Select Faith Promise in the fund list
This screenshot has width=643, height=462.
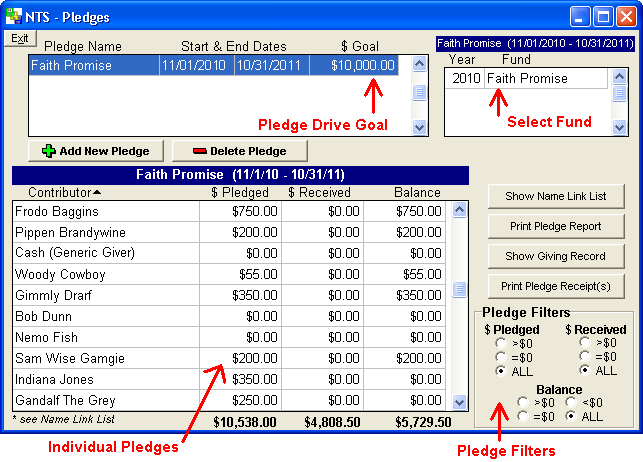pos(546,78)
